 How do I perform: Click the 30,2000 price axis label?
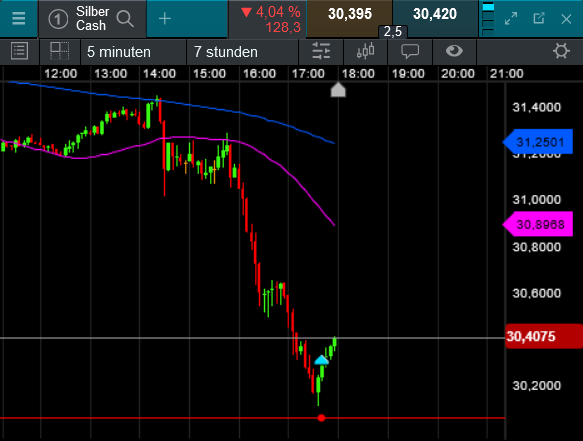[537, 386]
